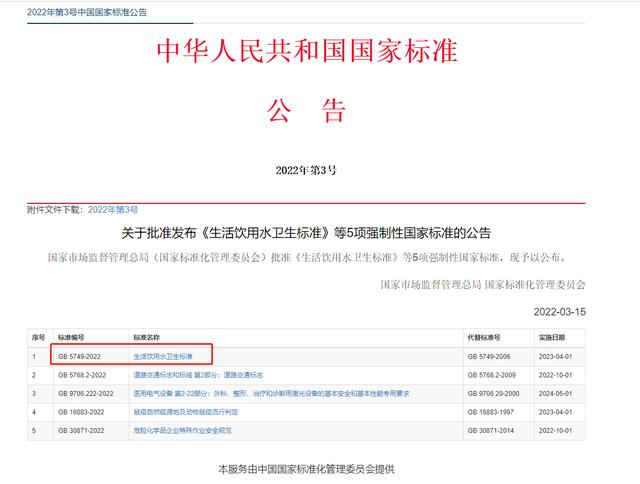The image size is (640, 484).
Task: Select the GB 30871-2022 standard number cell
Action: point(80,430)
